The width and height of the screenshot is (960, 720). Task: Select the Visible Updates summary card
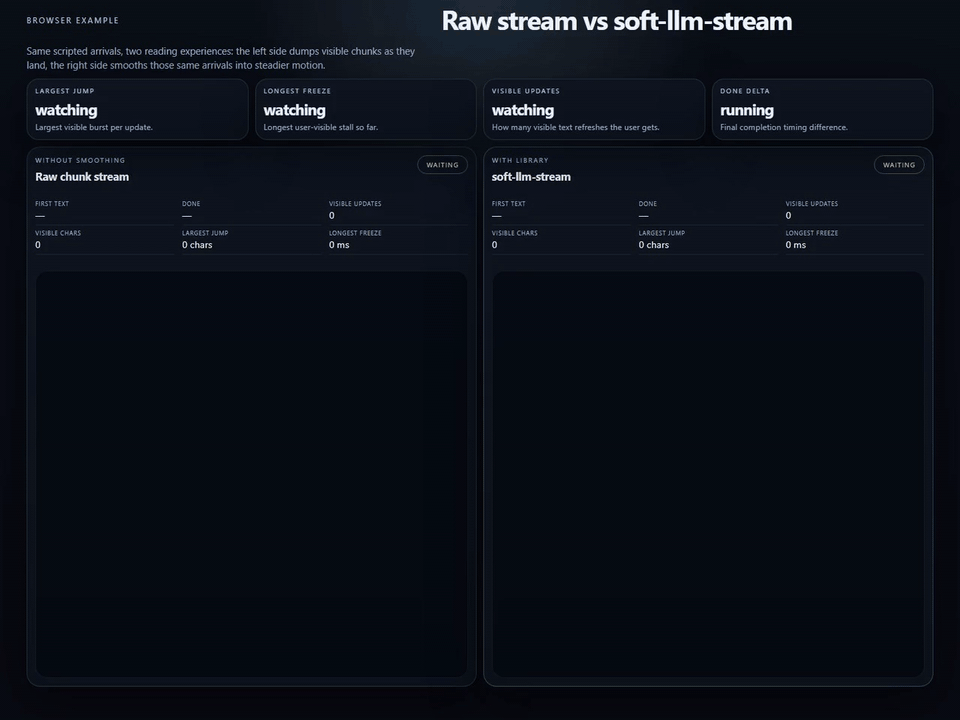point(594,110)
